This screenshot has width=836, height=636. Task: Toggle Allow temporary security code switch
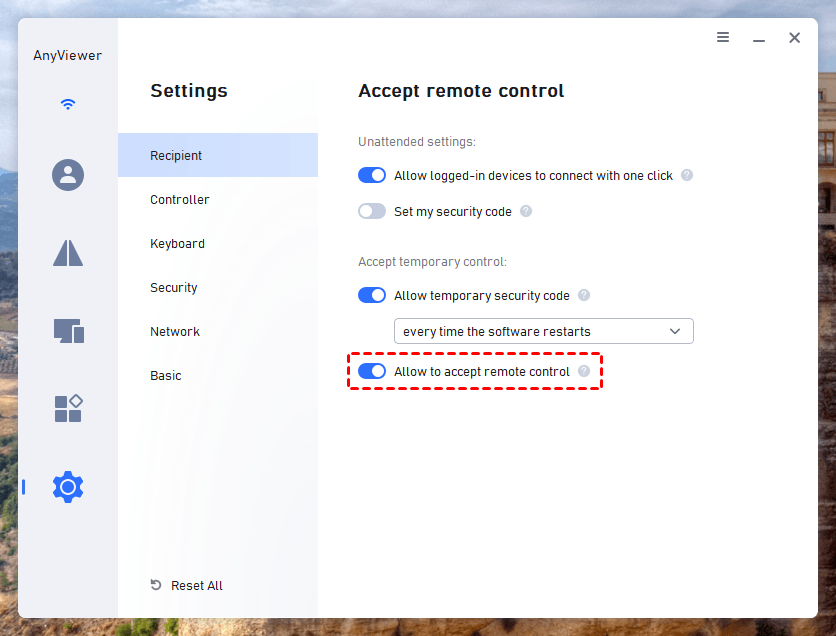tap(372, 295)
